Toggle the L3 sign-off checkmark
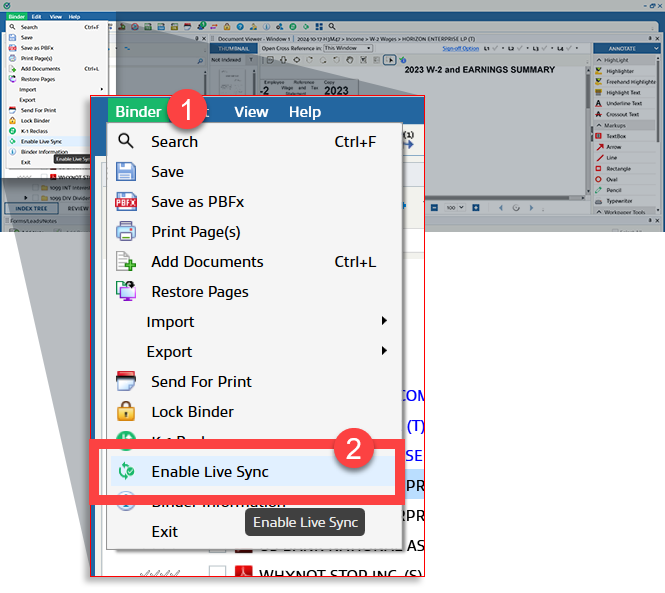Screen dimensions: 665x593 pyautogui.click(x=544, y=48)
